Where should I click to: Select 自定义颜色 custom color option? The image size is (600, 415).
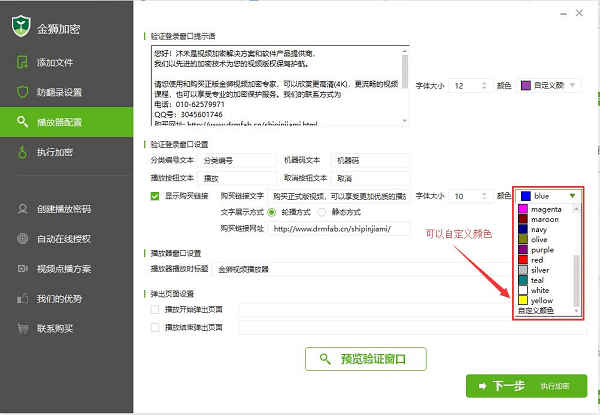pos(545,311)
